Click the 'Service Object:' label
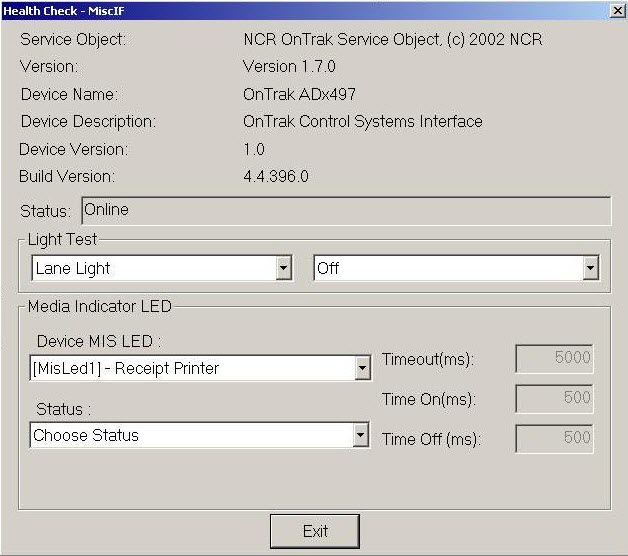Viewport: 628px width, 556px height. pos(73,40)
